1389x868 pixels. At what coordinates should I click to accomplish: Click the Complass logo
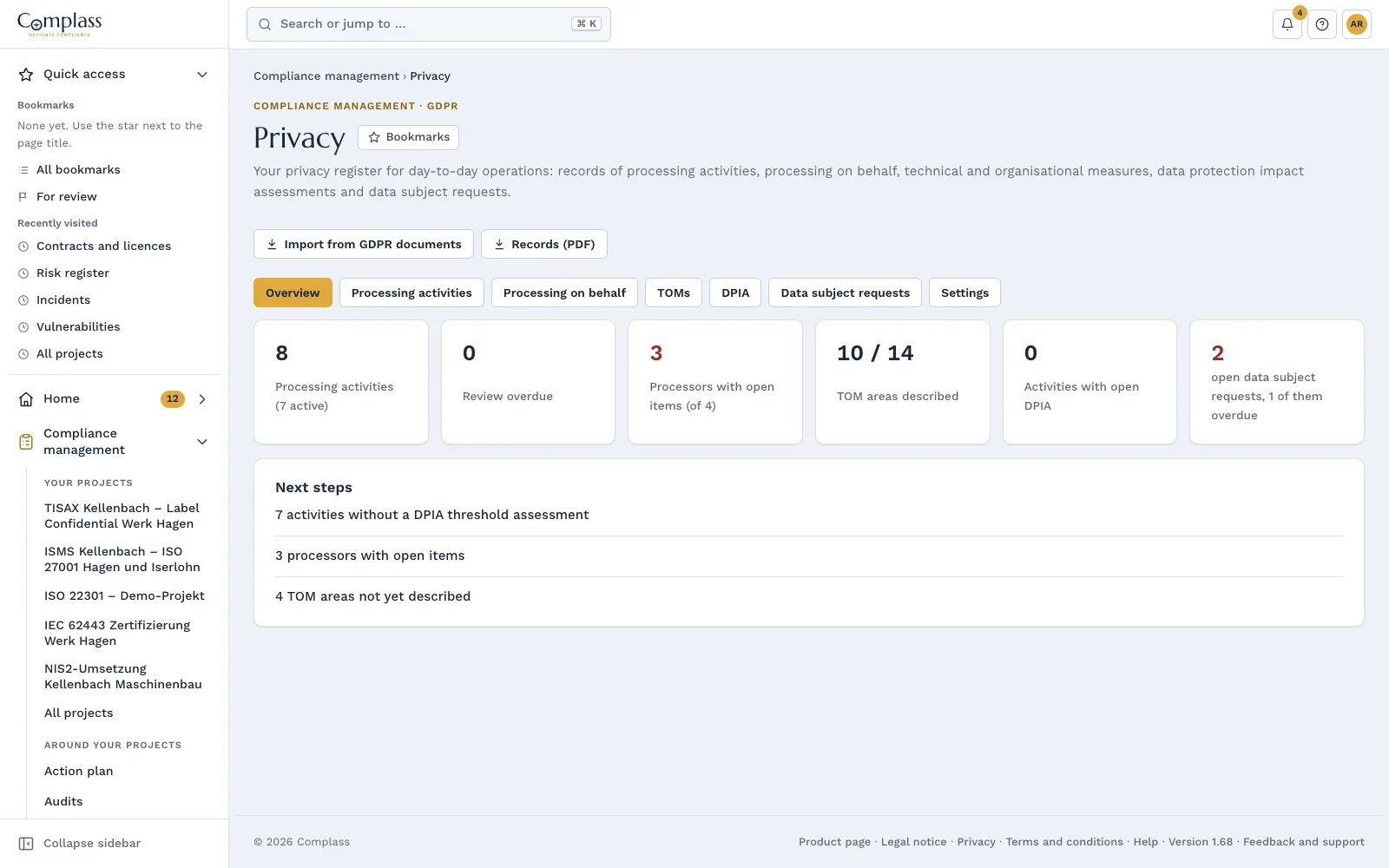(x=60, y=23)
